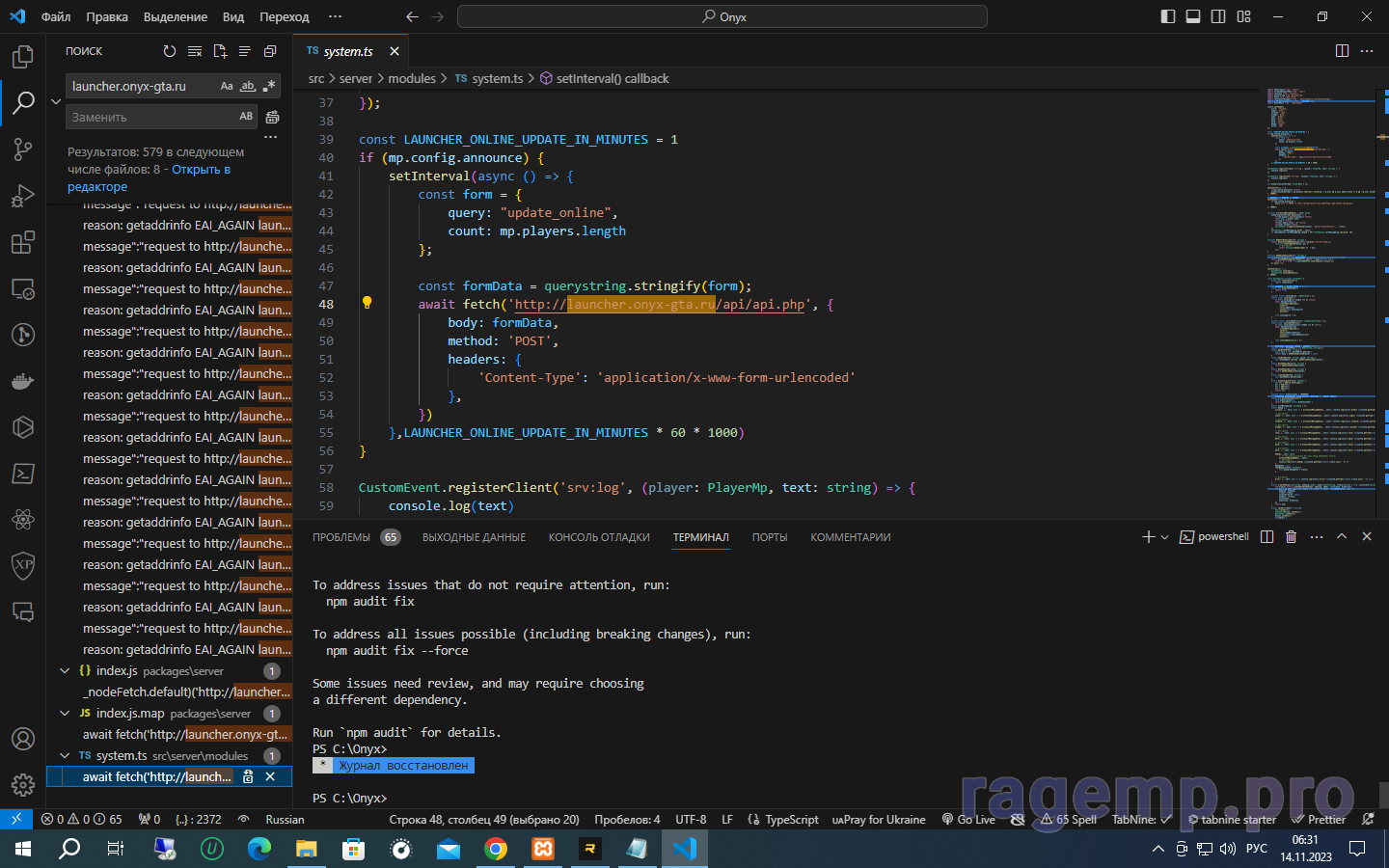Click the Заменить replace input field
This screenshot has height=868, width=1389.
click(150, 117)
